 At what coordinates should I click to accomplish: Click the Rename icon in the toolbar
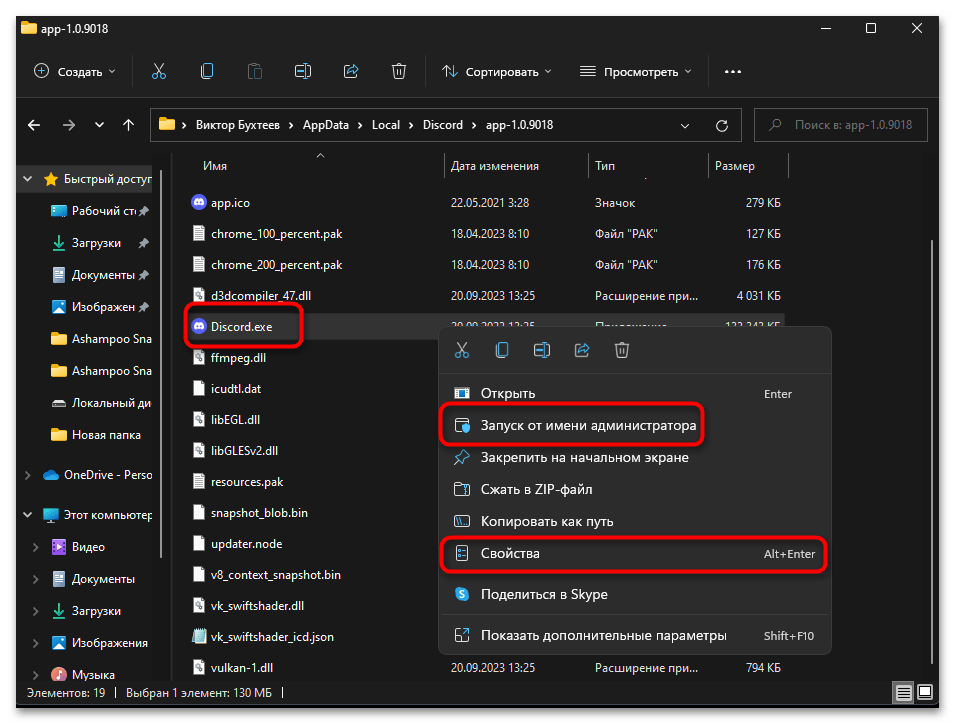[303, 71]
